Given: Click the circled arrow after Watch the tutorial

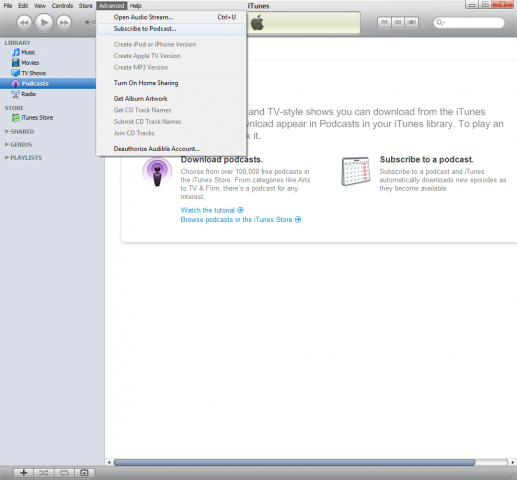Looking at the screenshot, I should [240, 210].
